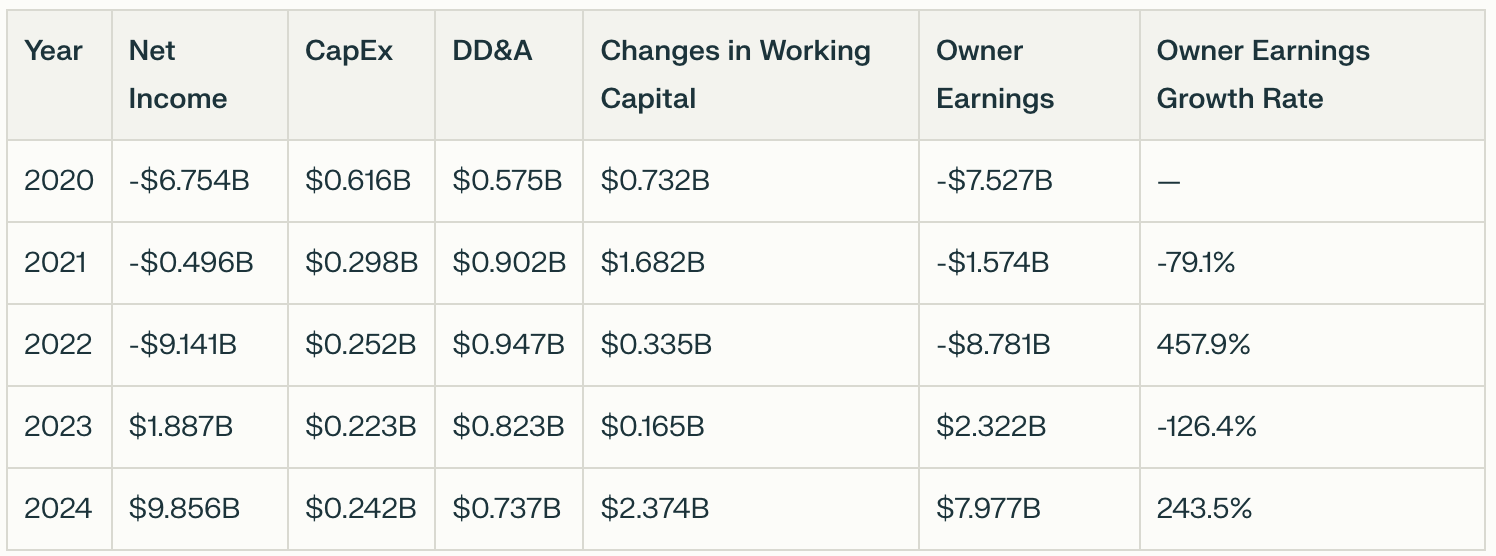Click the 2023 CapEx value $0.223B

[361, 427]
